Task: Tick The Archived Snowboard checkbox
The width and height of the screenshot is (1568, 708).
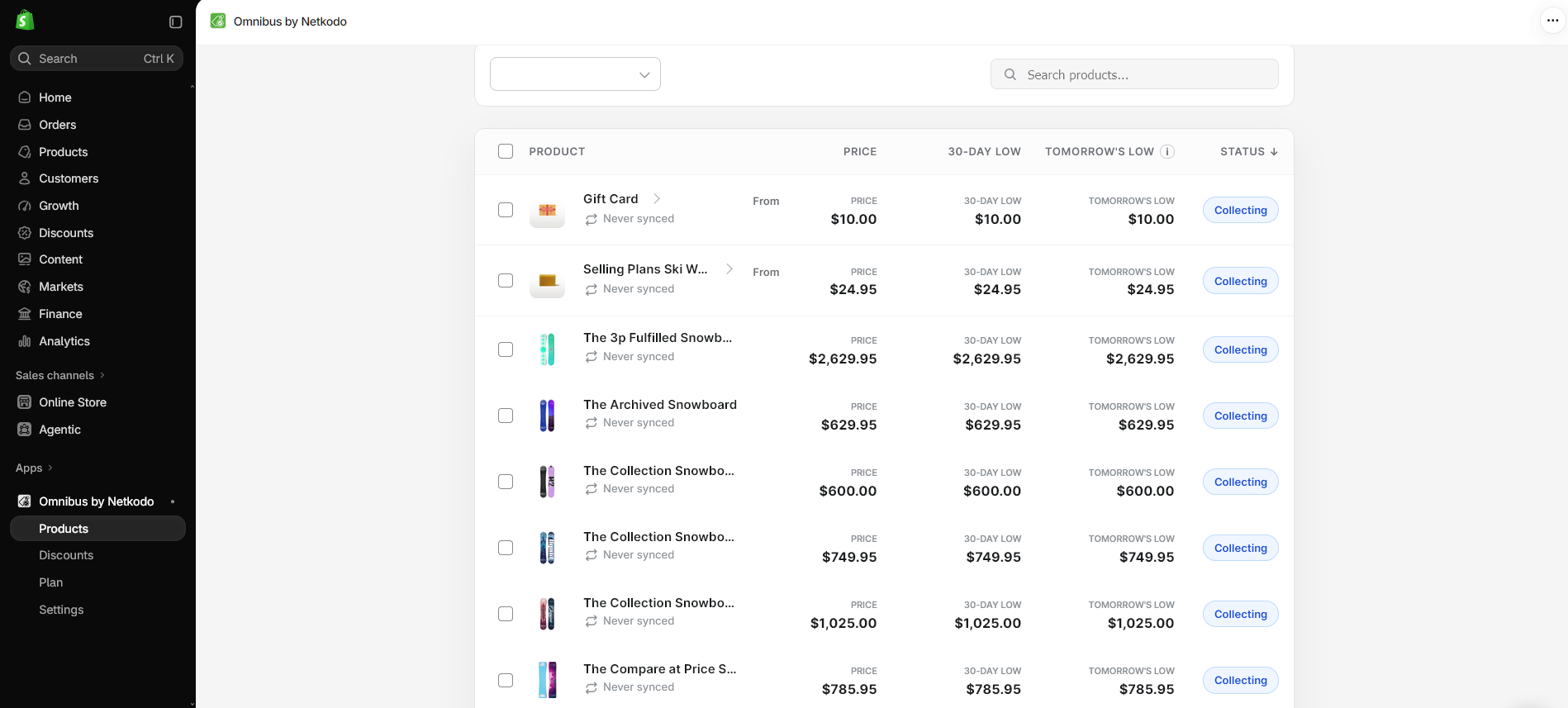Action: pyautogui.click(x=506, y=416)
